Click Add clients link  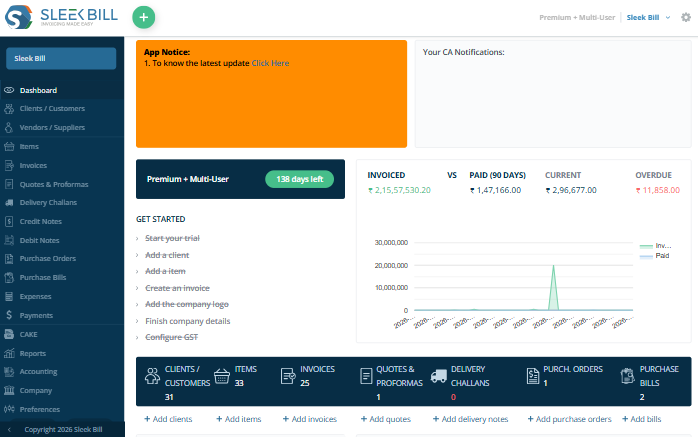click(x=168, y=419)
